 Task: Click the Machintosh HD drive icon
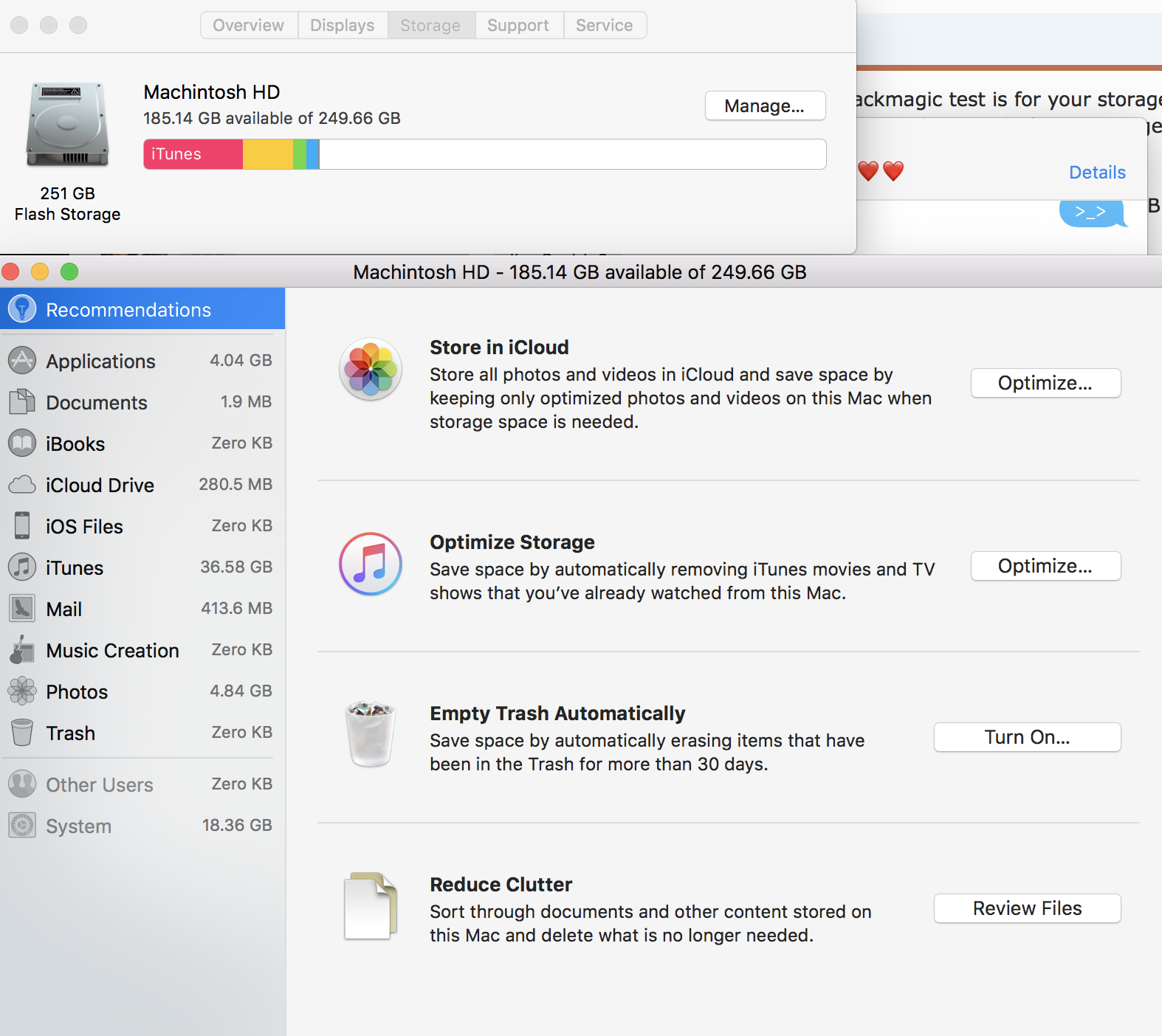coord(67,124)
